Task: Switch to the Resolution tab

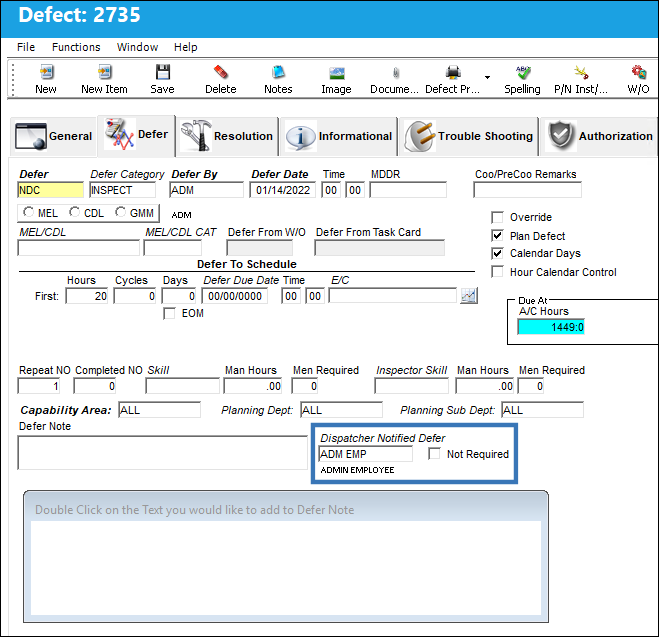Action: (x=227, y=136)
